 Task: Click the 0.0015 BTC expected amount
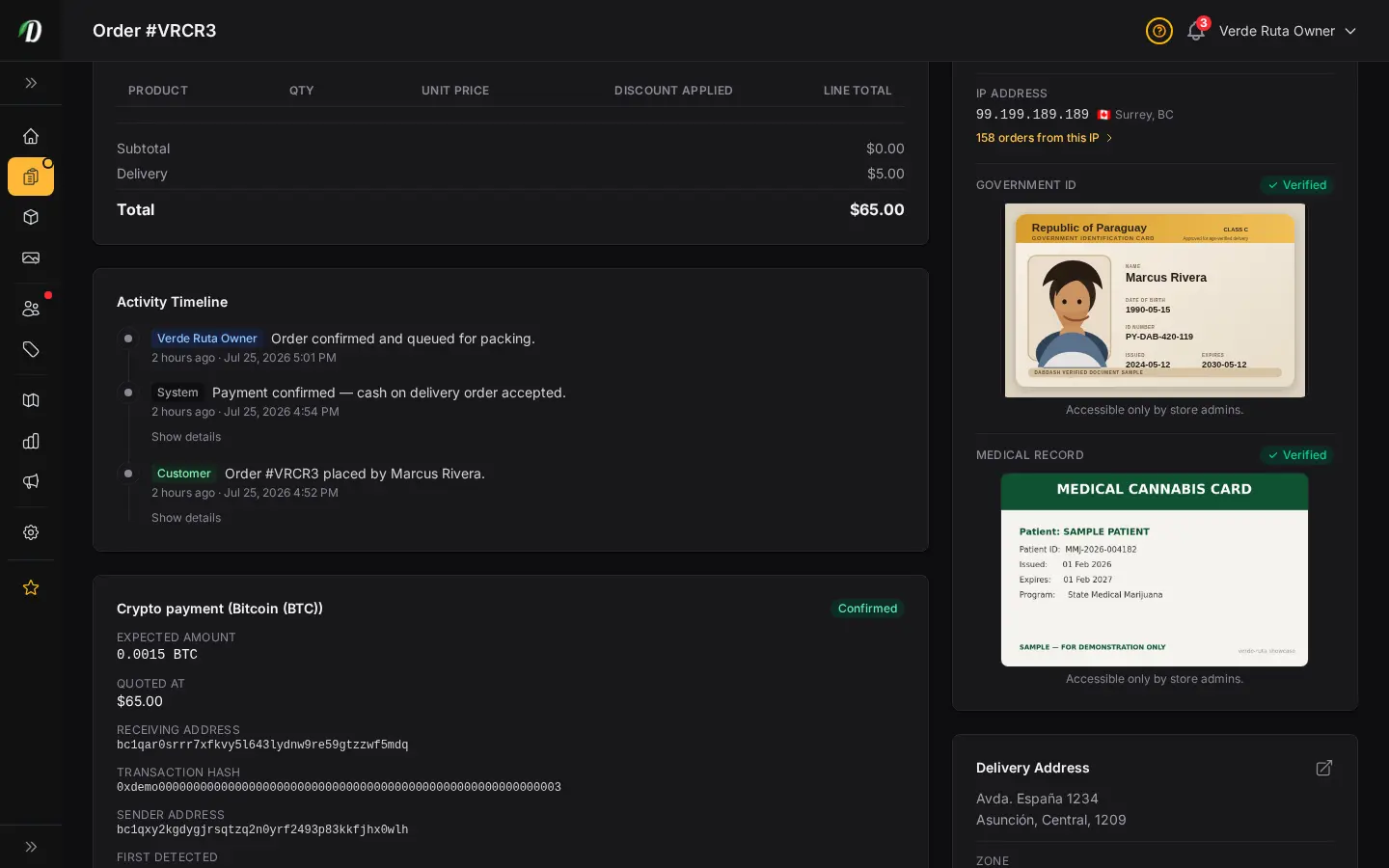click(x=157, y=655)
